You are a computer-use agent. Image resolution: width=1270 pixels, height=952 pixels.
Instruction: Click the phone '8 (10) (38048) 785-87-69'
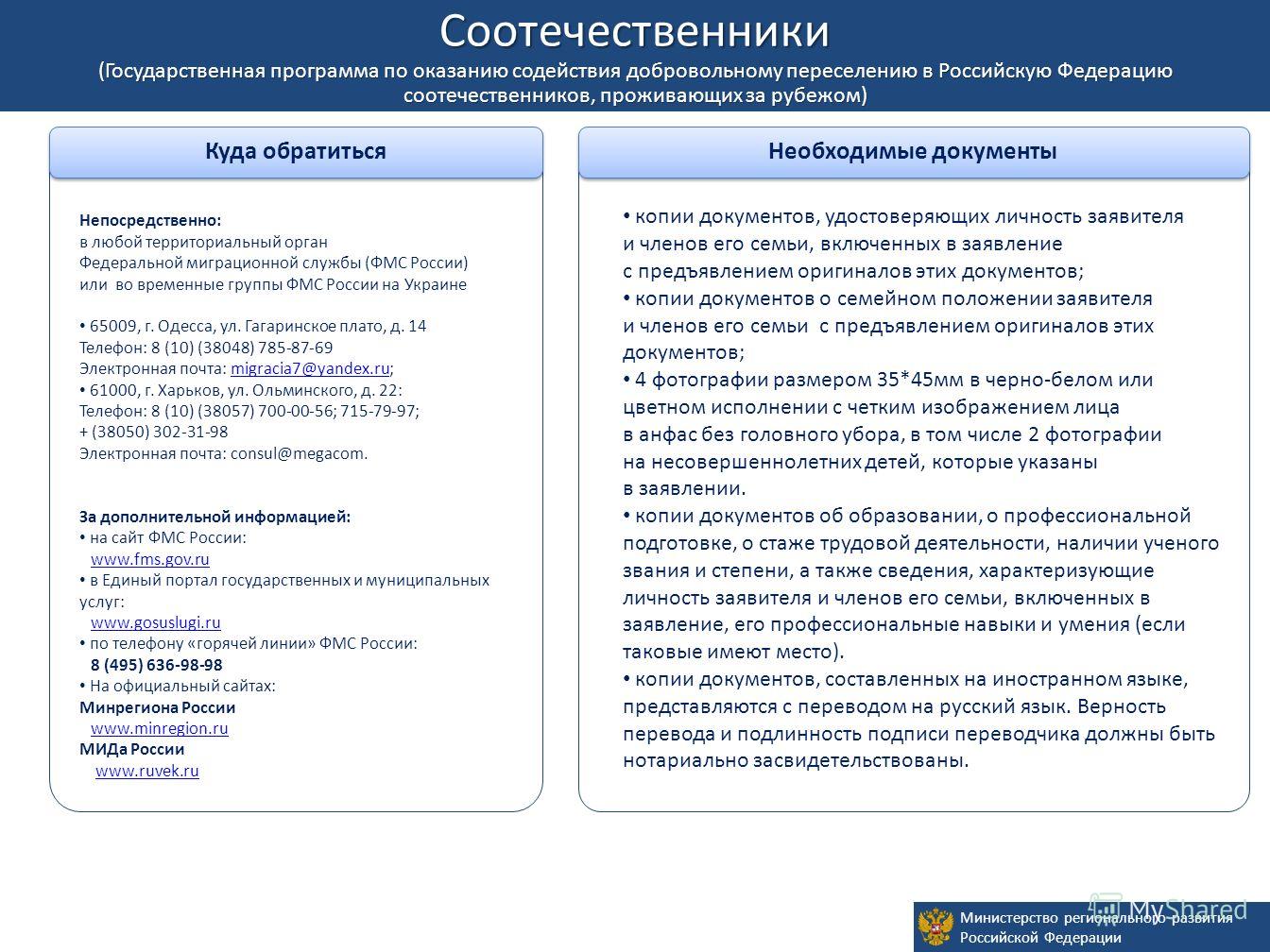tap(242, 348)
